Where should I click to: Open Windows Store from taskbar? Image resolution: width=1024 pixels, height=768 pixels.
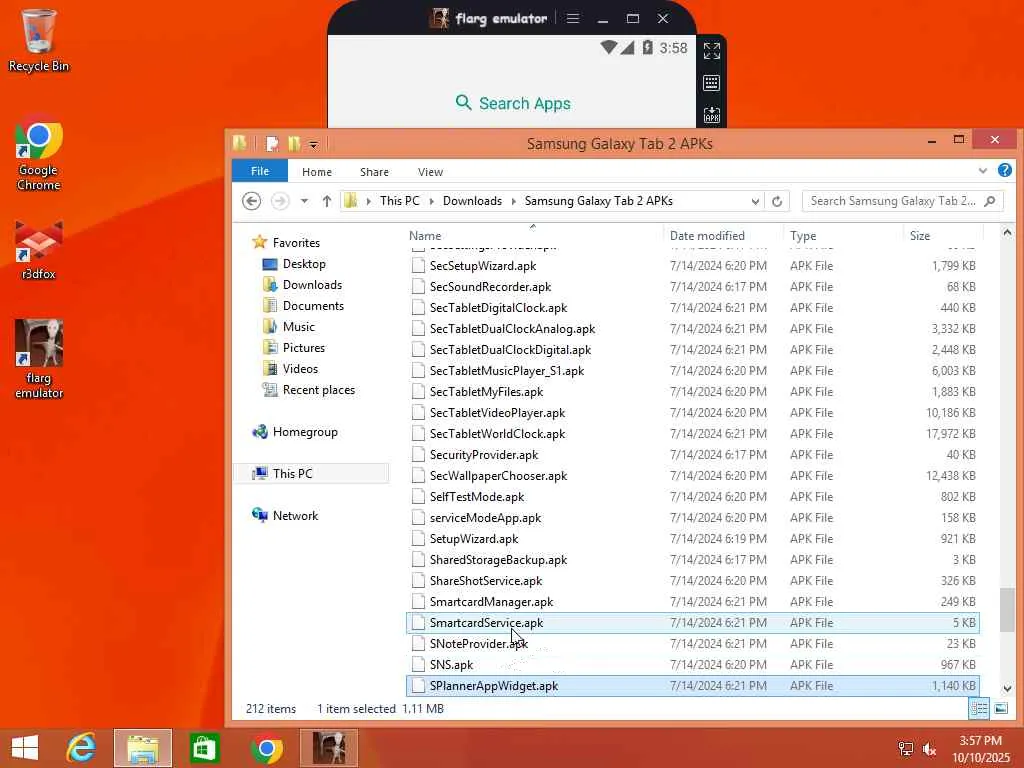[x=204, y=748]
